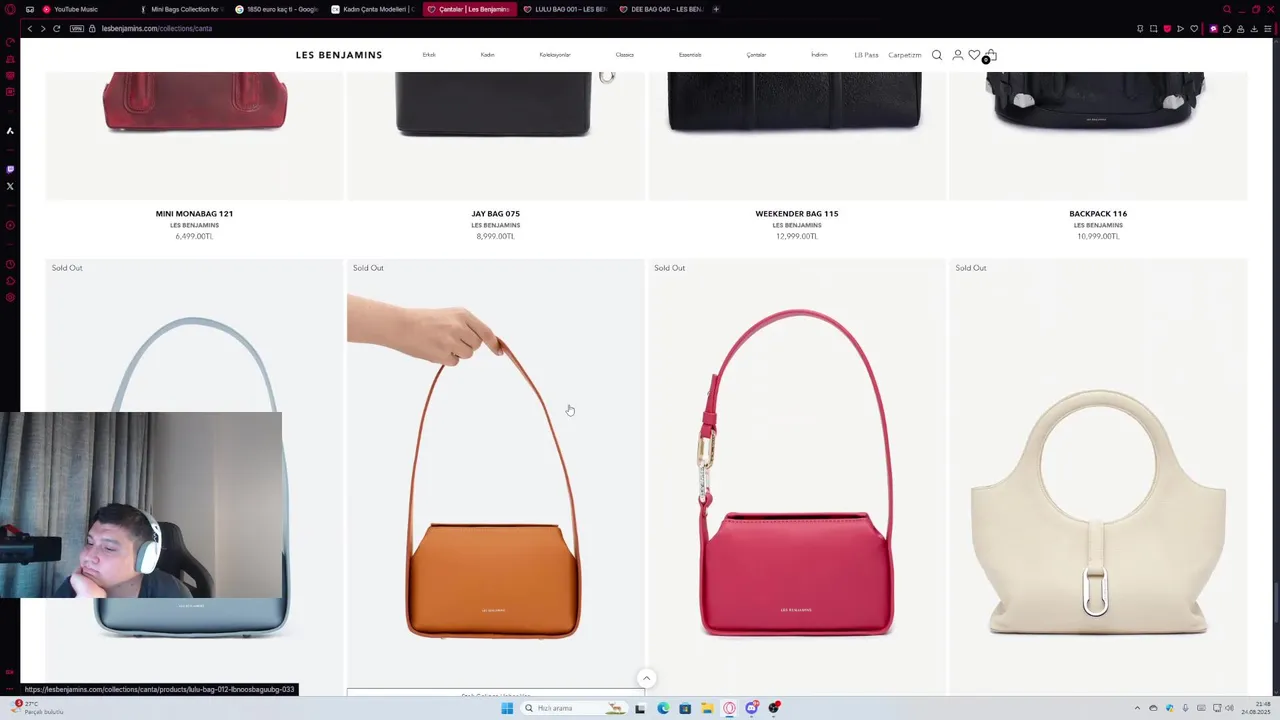Open the Essentials menu item
The height and width of the screenshot is (720, 1280).
[x=690, y=55]
